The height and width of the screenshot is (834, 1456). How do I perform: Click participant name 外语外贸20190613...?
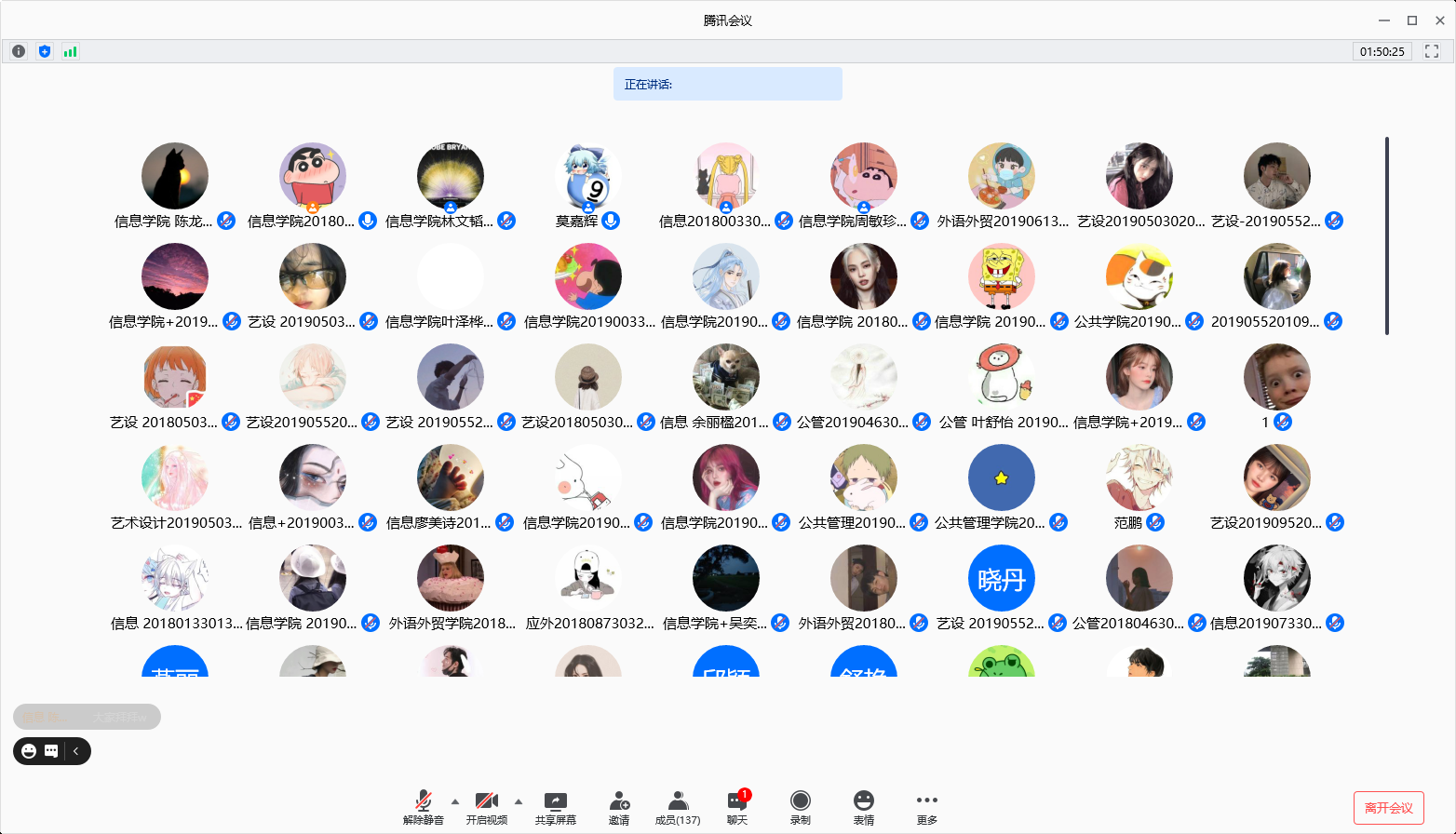[x=1003, y=221]
